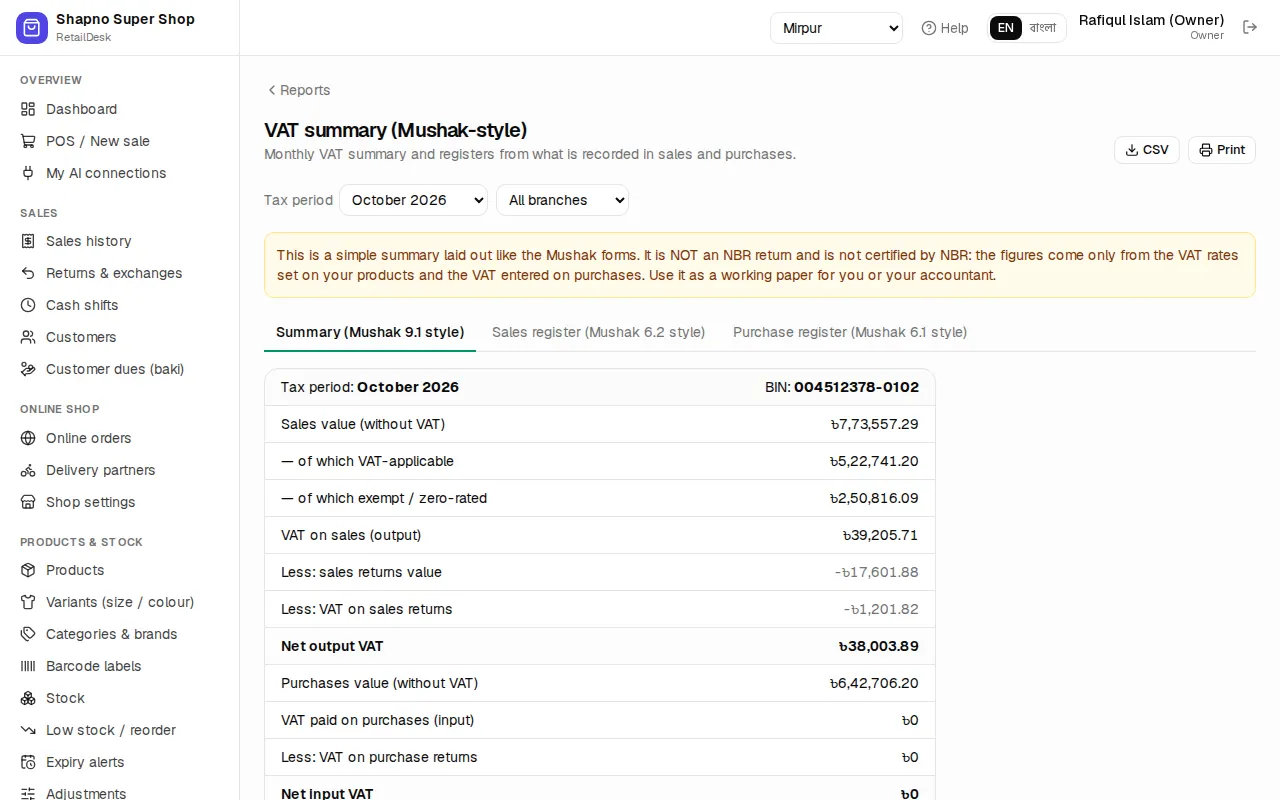
Task: Click the POS / New sale cart icon
Action: 28,141
